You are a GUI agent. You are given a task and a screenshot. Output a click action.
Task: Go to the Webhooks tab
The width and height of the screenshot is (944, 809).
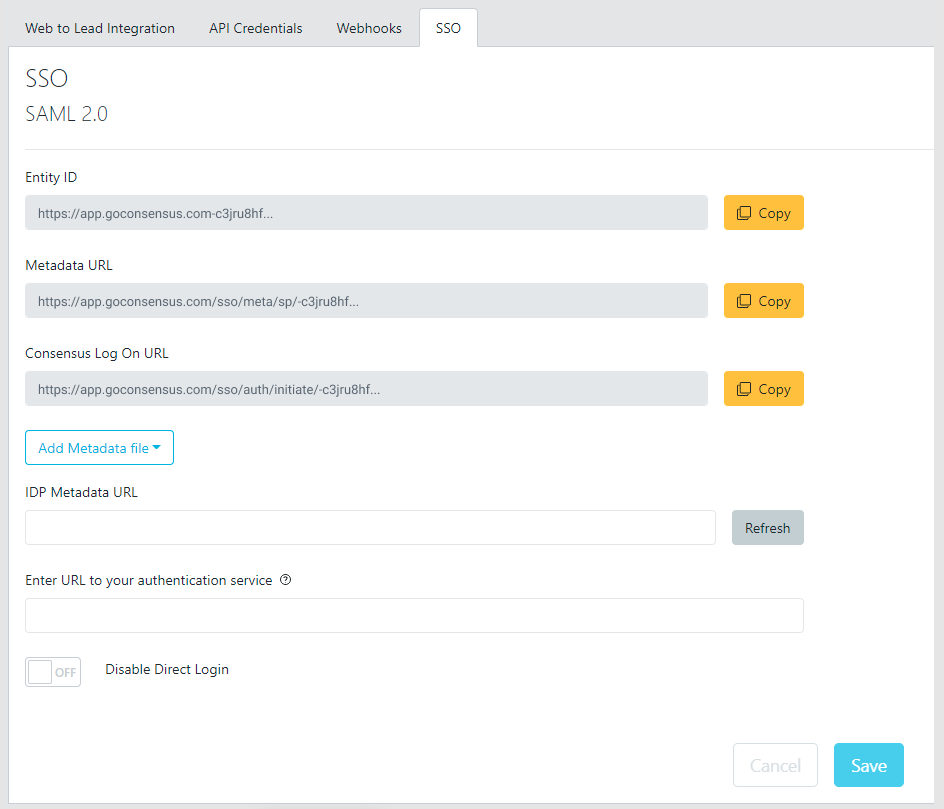coord(369,28)
